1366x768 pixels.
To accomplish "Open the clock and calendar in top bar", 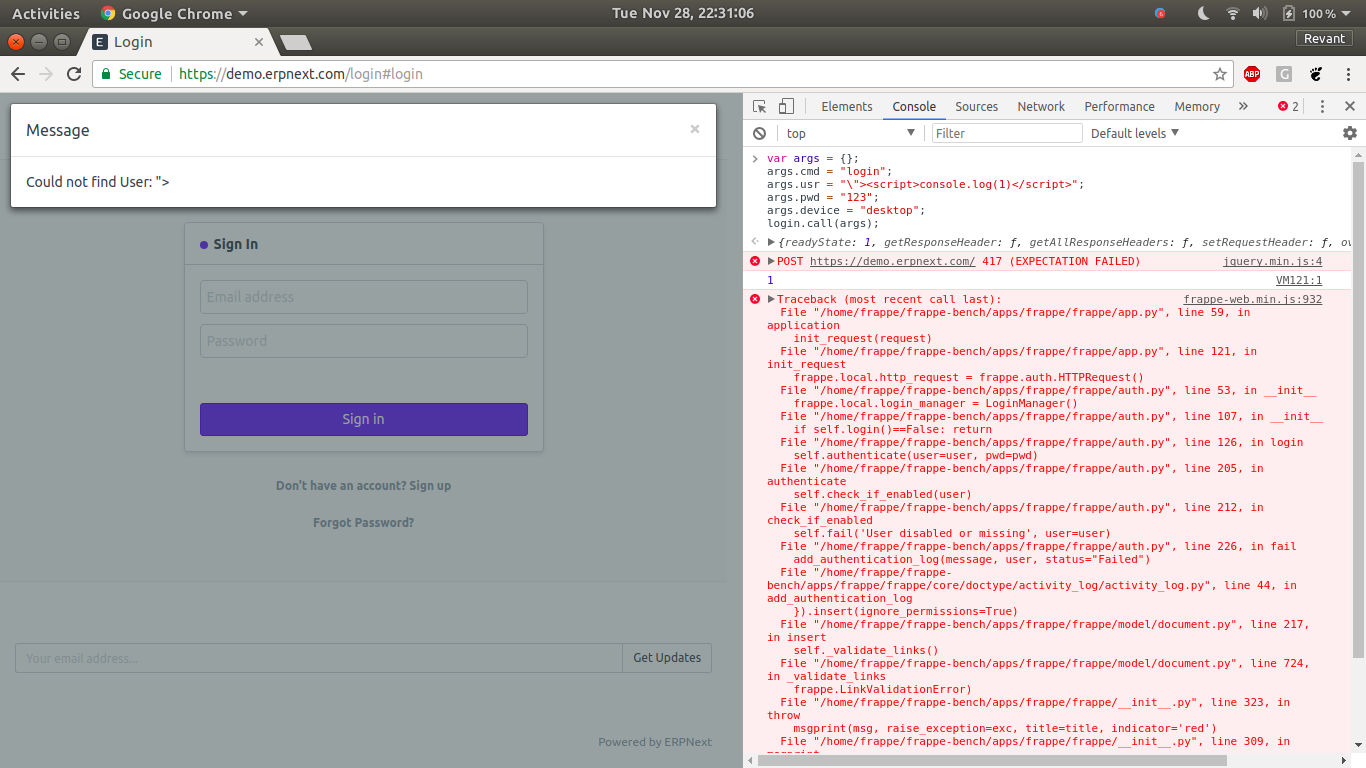I will (x=683, y=14).
